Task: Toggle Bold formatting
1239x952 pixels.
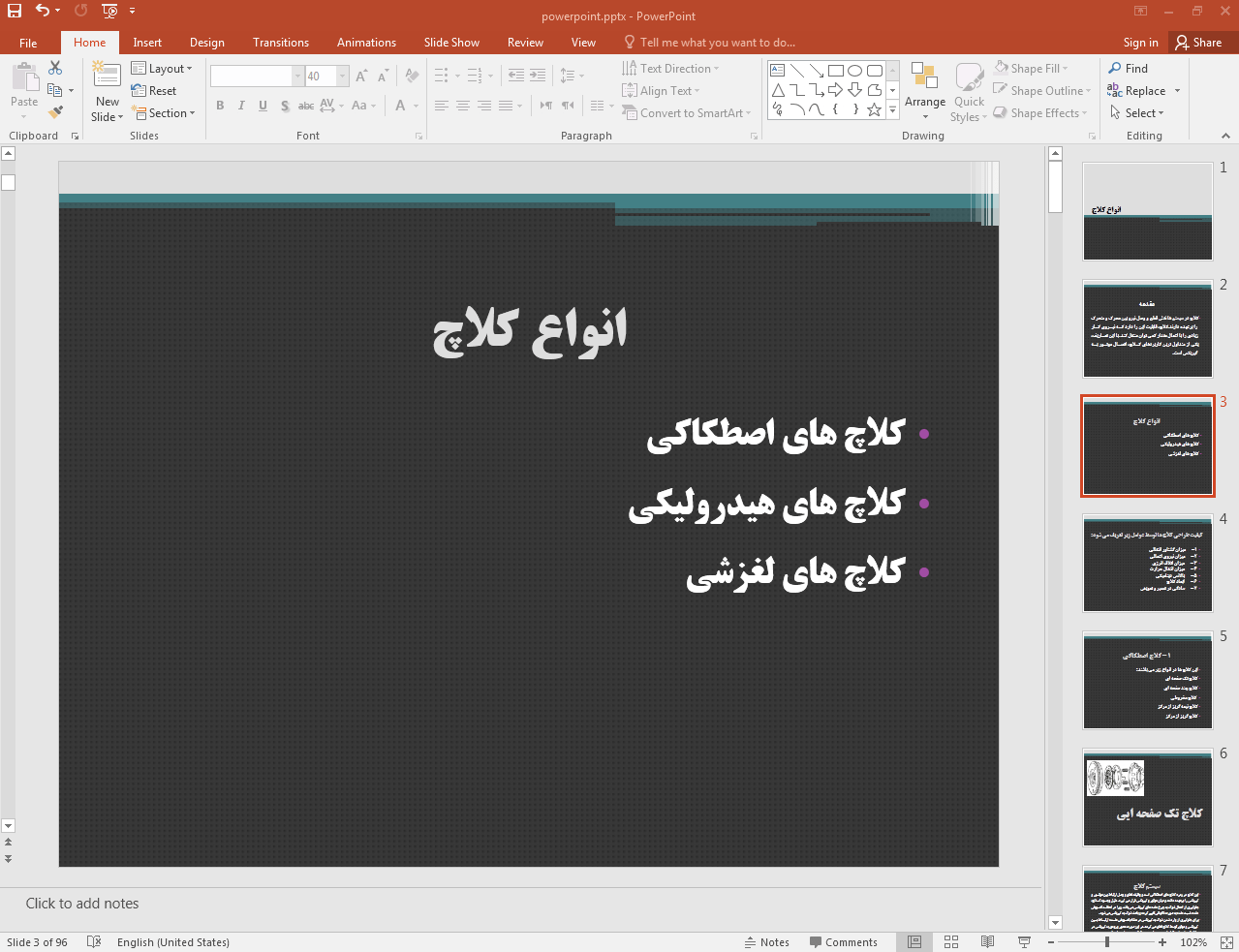Action: [220, 106]
